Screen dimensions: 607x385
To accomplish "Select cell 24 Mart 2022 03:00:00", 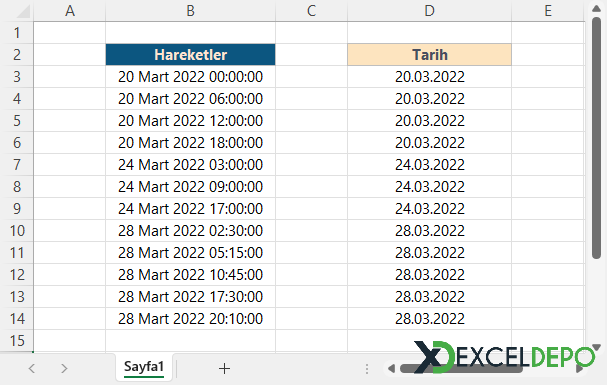I will click(190, 165).
